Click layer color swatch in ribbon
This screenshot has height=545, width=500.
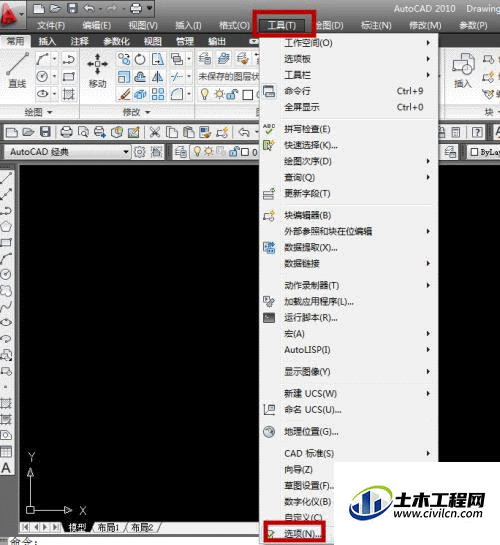pos(247,95)
